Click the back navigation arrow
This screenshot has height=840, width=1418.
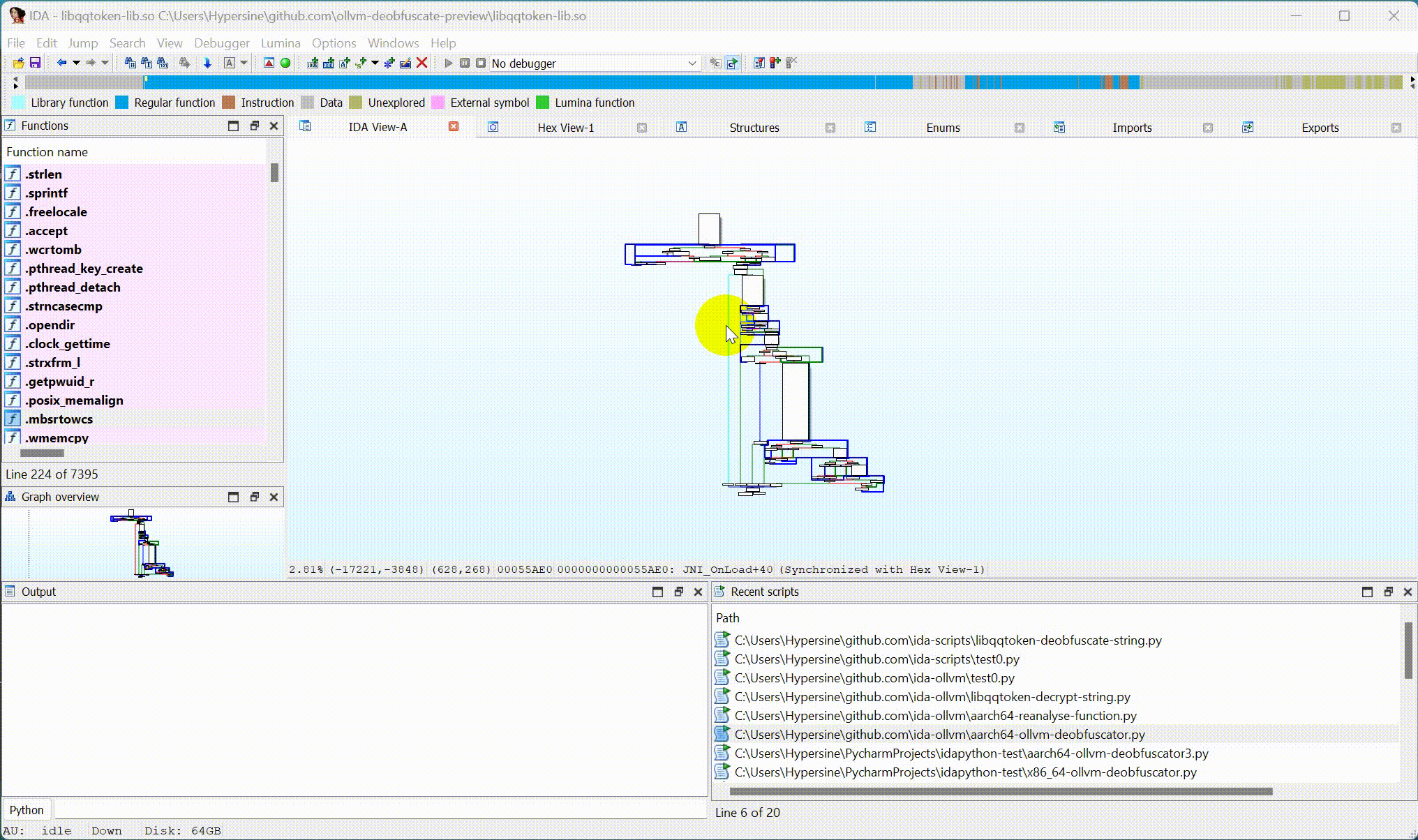[x=61, y=63]
